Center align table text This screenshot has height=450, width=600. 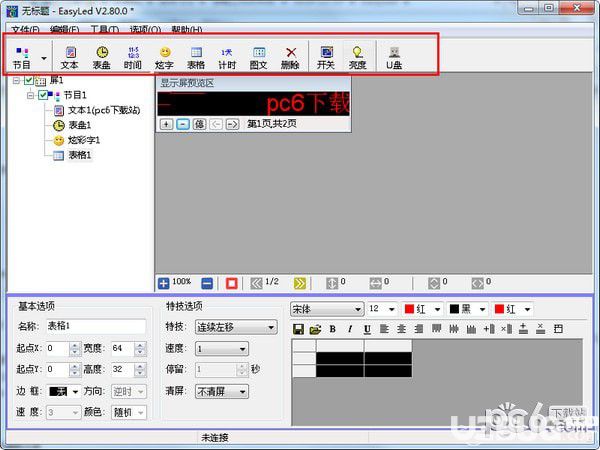point(401,329)
